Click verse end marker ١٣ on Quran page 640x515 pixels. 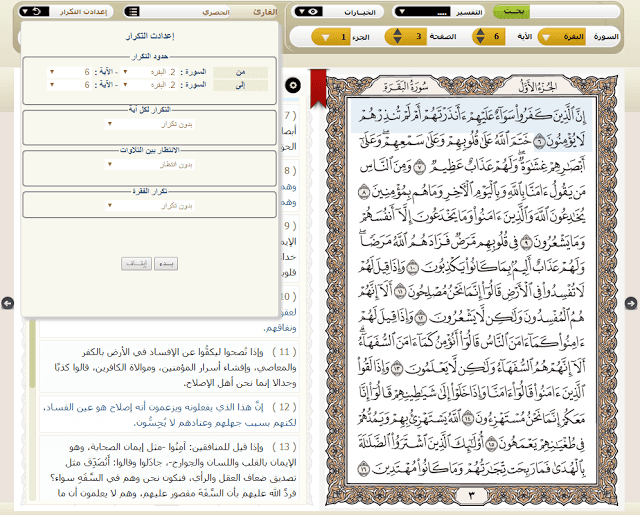tap(398, 368)
